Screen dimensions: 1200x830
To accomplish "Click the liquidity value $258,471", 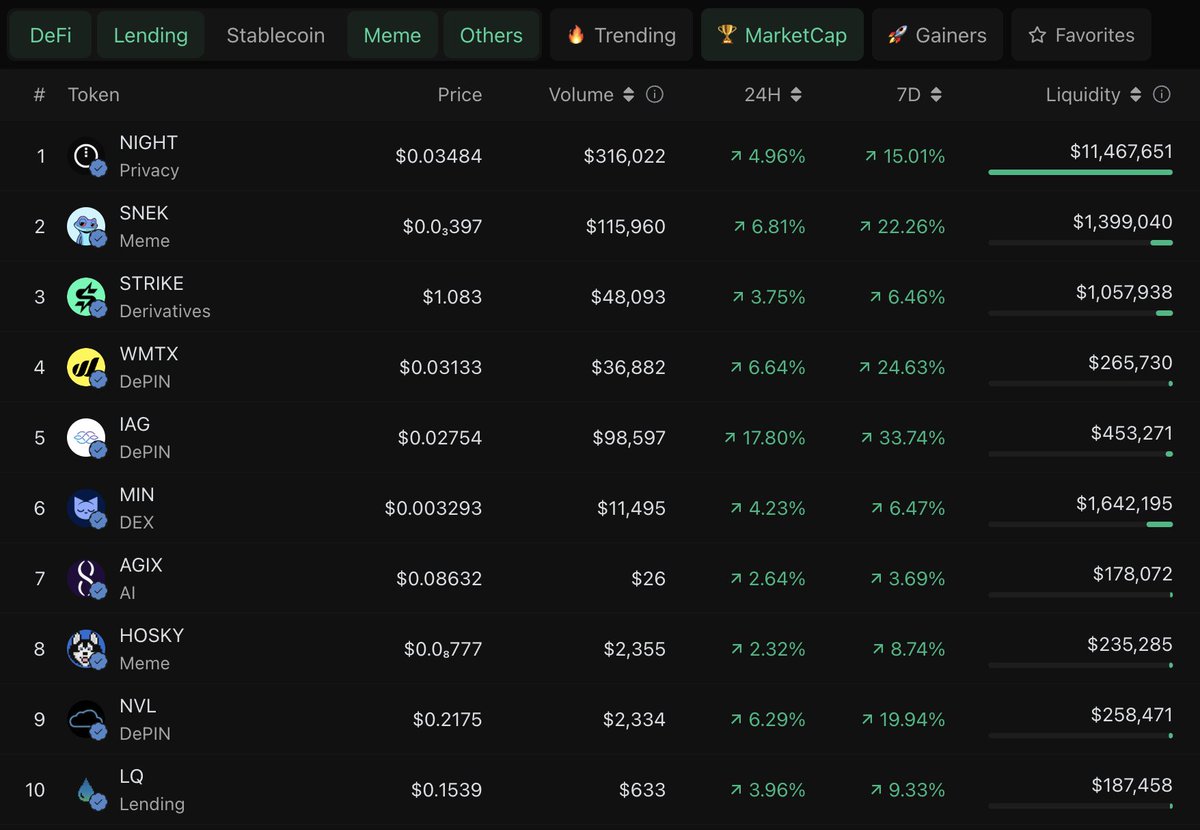I will point(1132,714).
